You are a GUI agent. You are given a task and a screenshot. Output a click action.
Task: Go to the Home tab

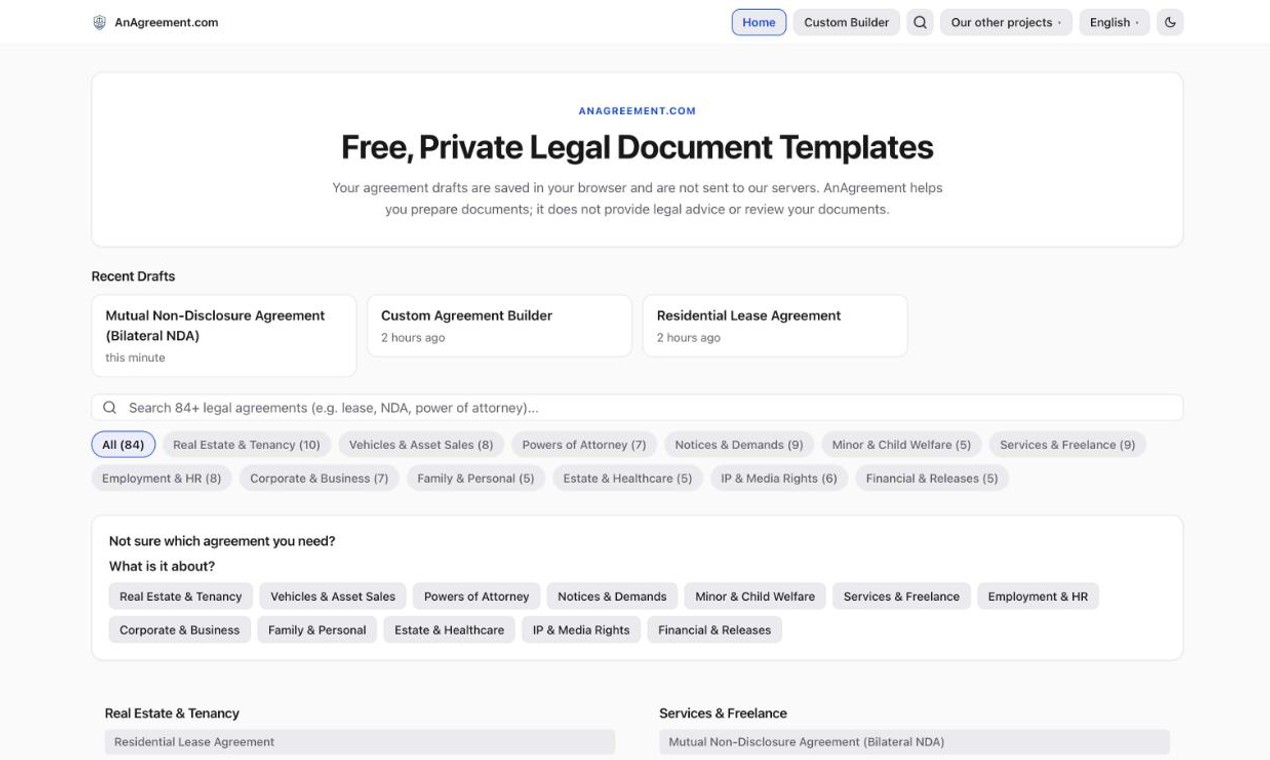[759, 22]
